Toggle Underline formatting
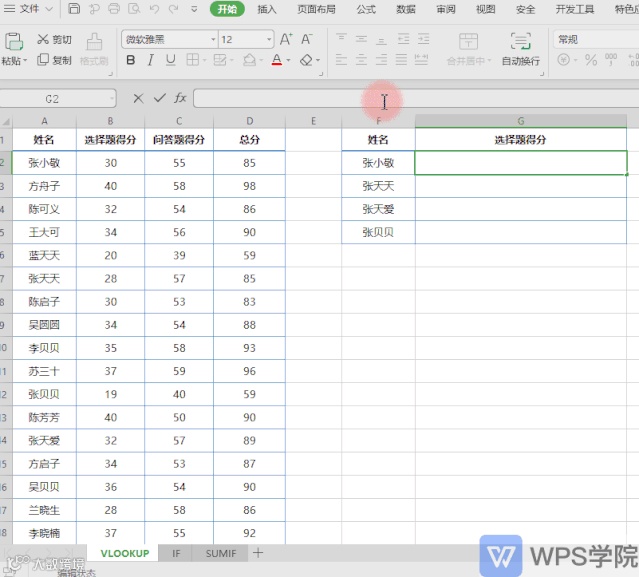This screenshot has height=577, width=639. [171, 60]
